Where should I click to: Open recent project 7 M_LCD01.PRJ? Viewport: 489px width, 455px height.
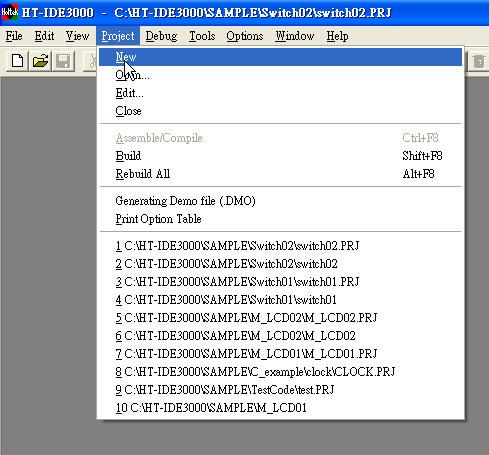pyautogui.click(x=280, y=354)
